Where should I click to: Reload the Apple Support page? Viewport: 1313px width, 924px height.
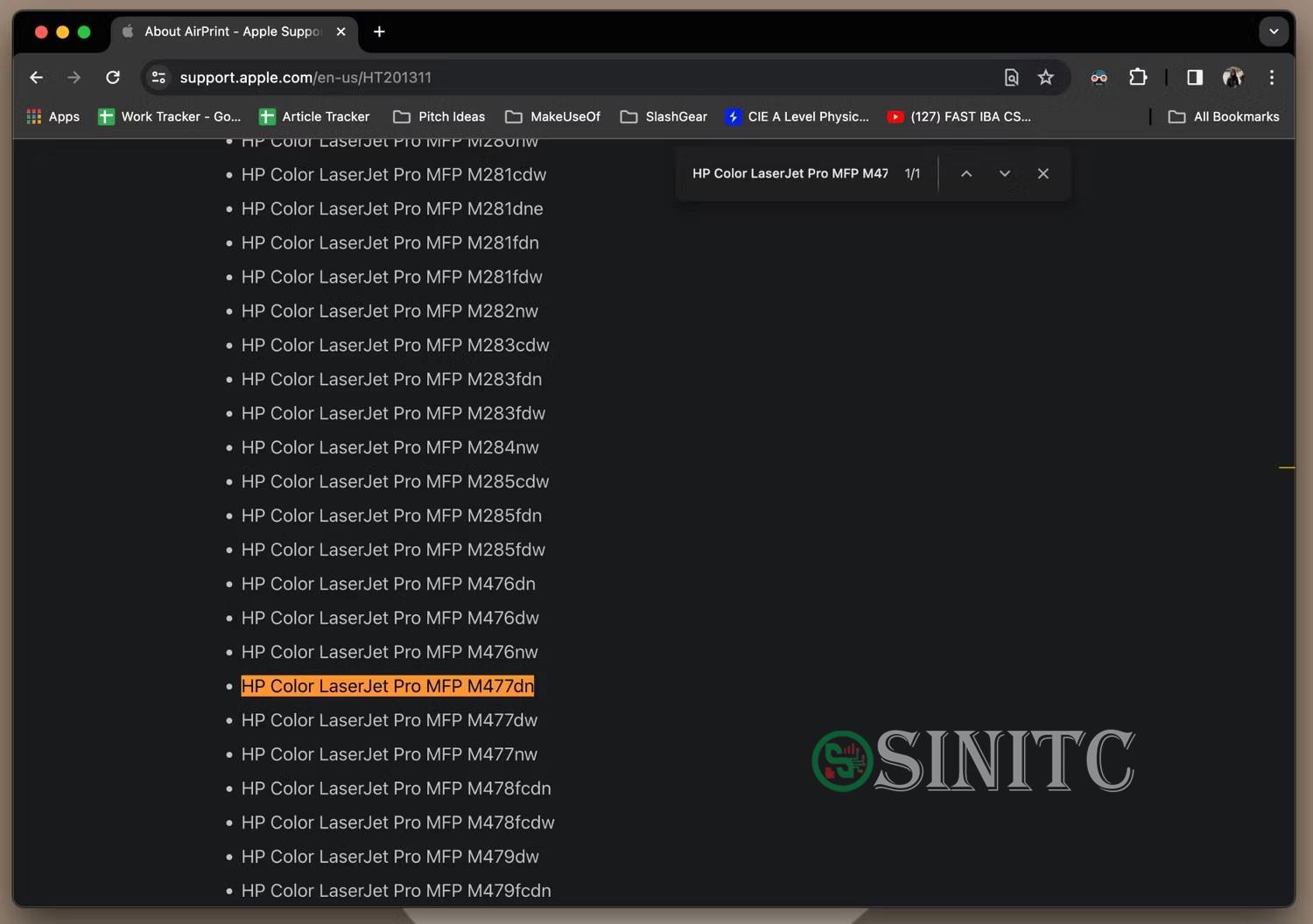113,78
